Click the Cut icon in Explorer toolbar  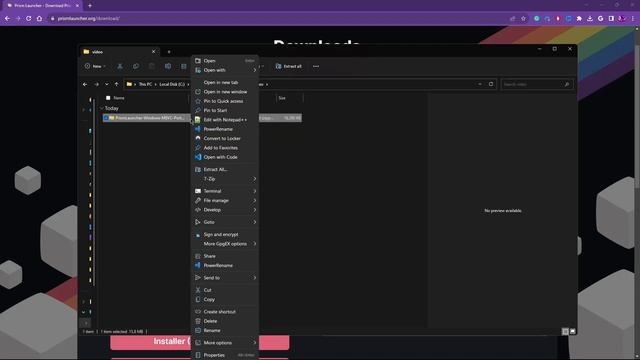click(x=120, y=66)
